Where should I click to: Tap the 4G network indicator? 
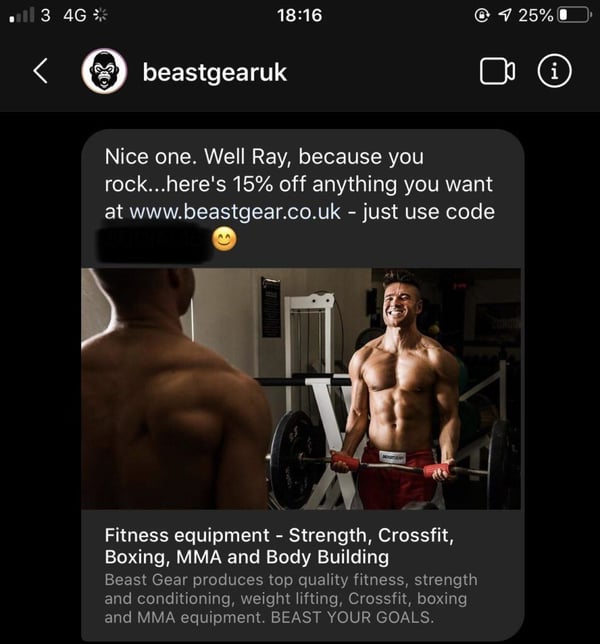pos(75,16)
